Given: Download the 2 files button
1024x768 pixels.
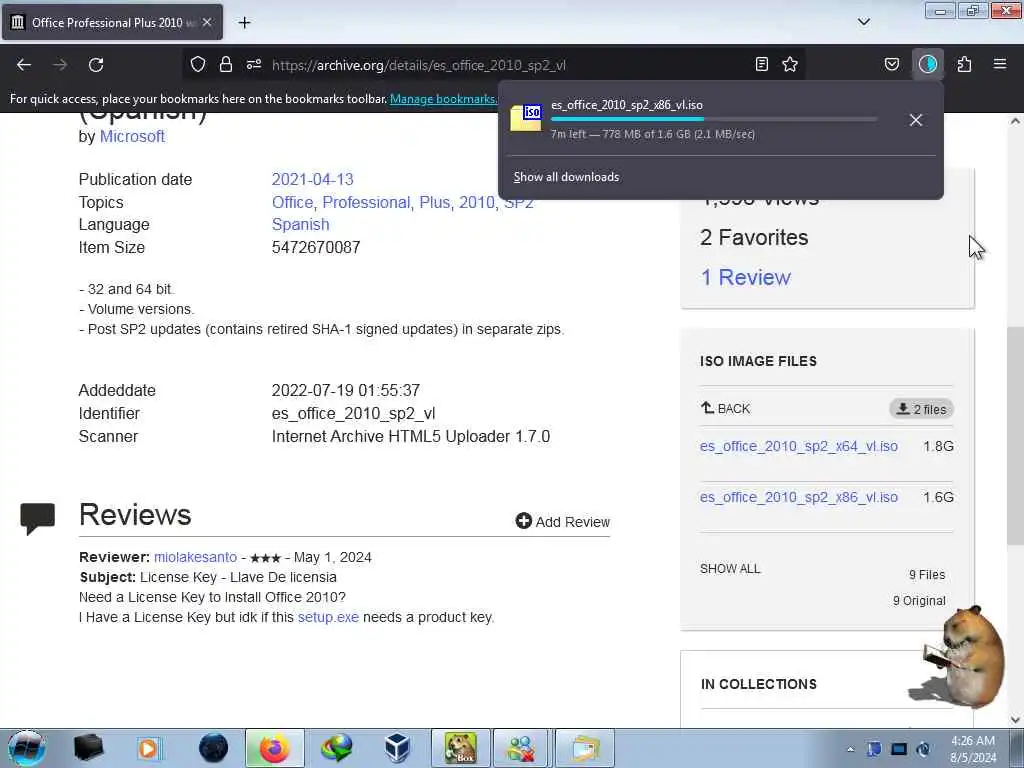Looking at the screenshot, I should [921, 409].
